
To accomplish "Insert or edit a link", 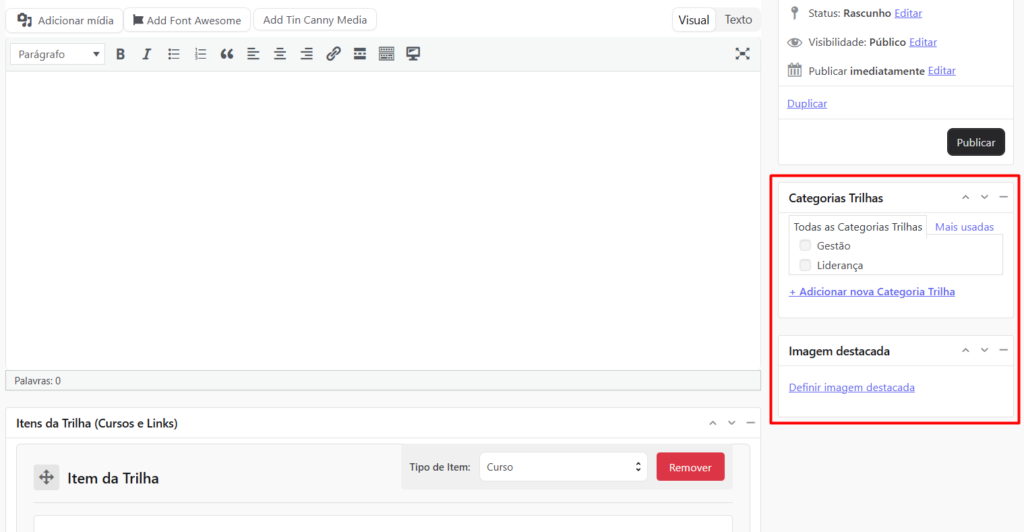I will (333, 54).
